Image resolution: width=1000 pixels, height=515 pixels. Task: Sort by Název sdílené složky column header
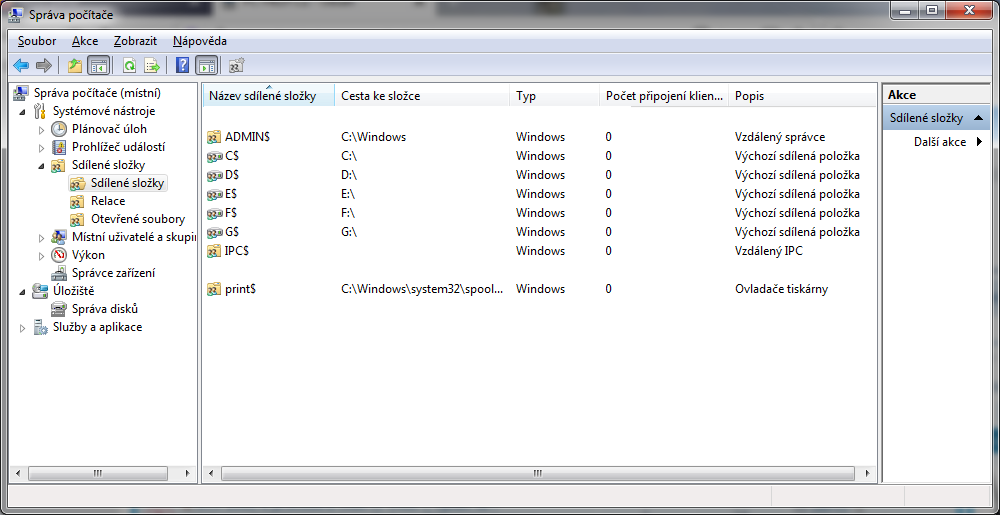[x=268, y=96]
